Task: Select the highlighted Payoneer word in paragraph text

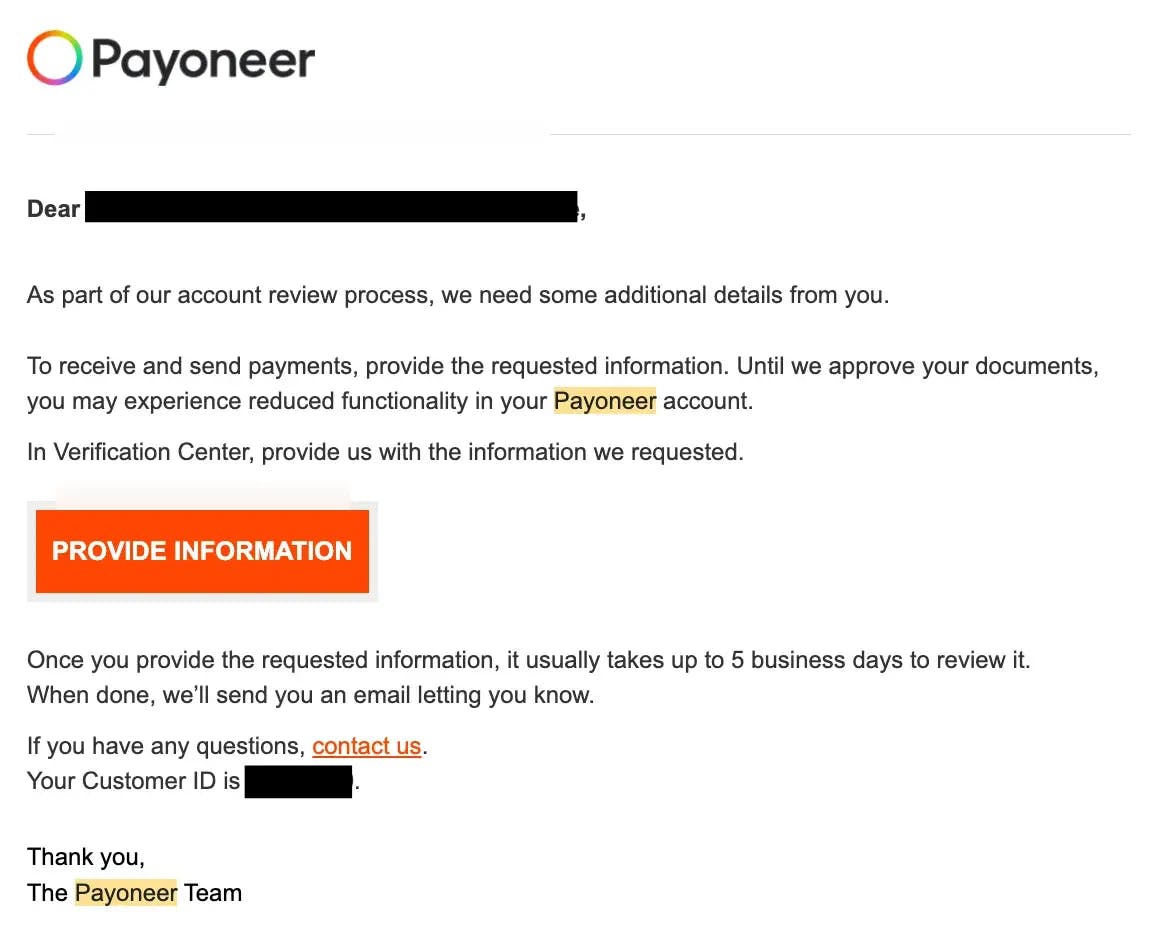Action: [x=604, y=401]
